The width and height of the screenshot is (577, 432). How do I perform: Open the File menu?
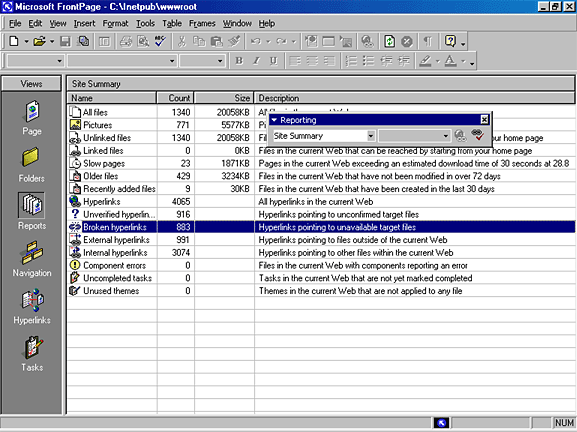point(15,24)
